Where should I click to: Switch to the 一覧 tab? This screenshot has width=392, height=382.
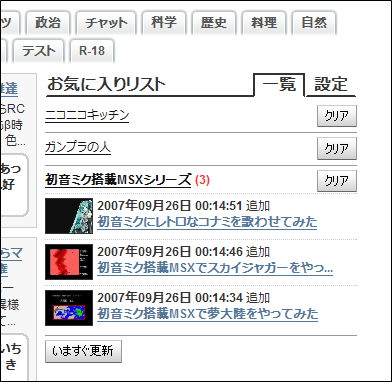[x=279, y=85]
